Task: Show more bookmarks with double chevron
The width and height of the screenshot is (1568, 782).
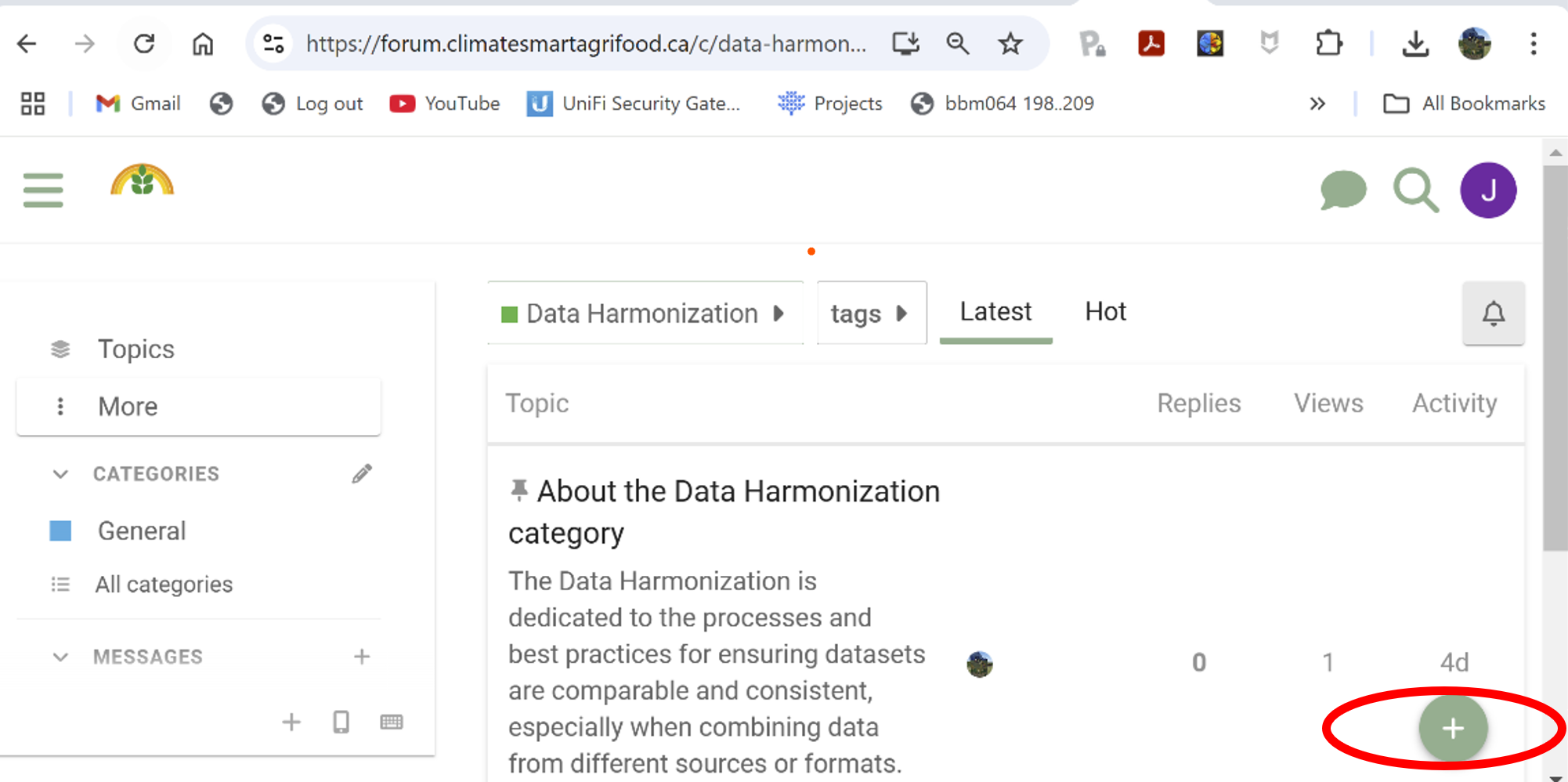Action: 1317,103
